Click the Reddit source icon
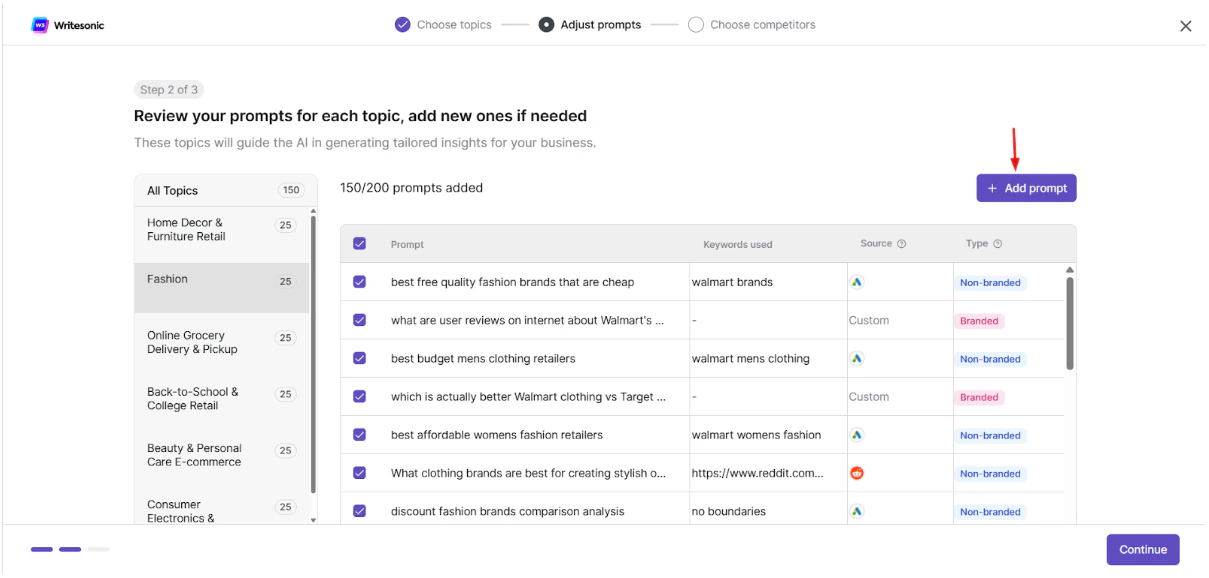The image size is (1209, 578). pyautogui.click(x=857, y=473)
